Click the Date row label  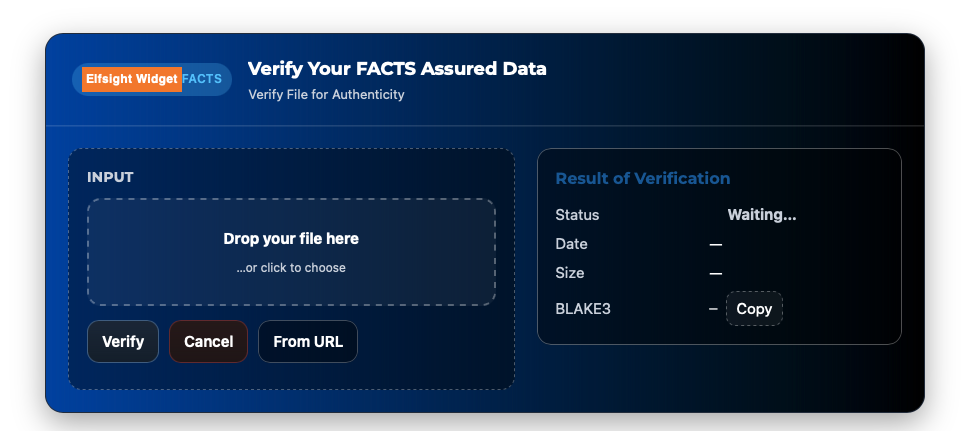(571, 244)
